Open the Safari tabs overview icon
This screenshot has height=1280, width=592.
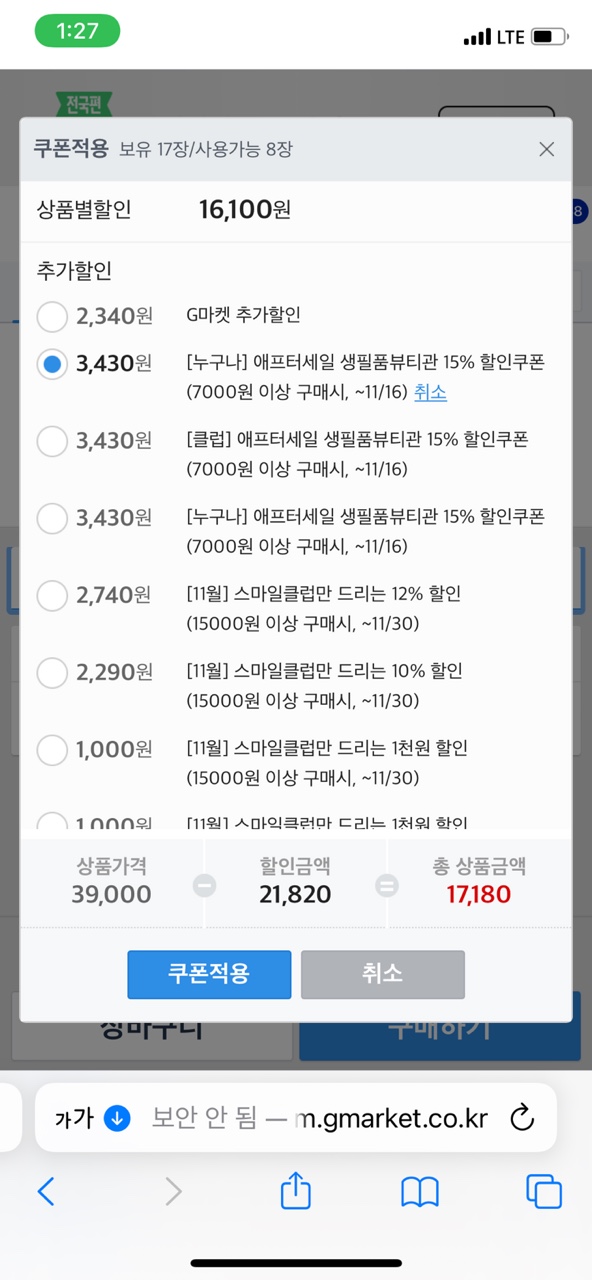(544, 1191)
